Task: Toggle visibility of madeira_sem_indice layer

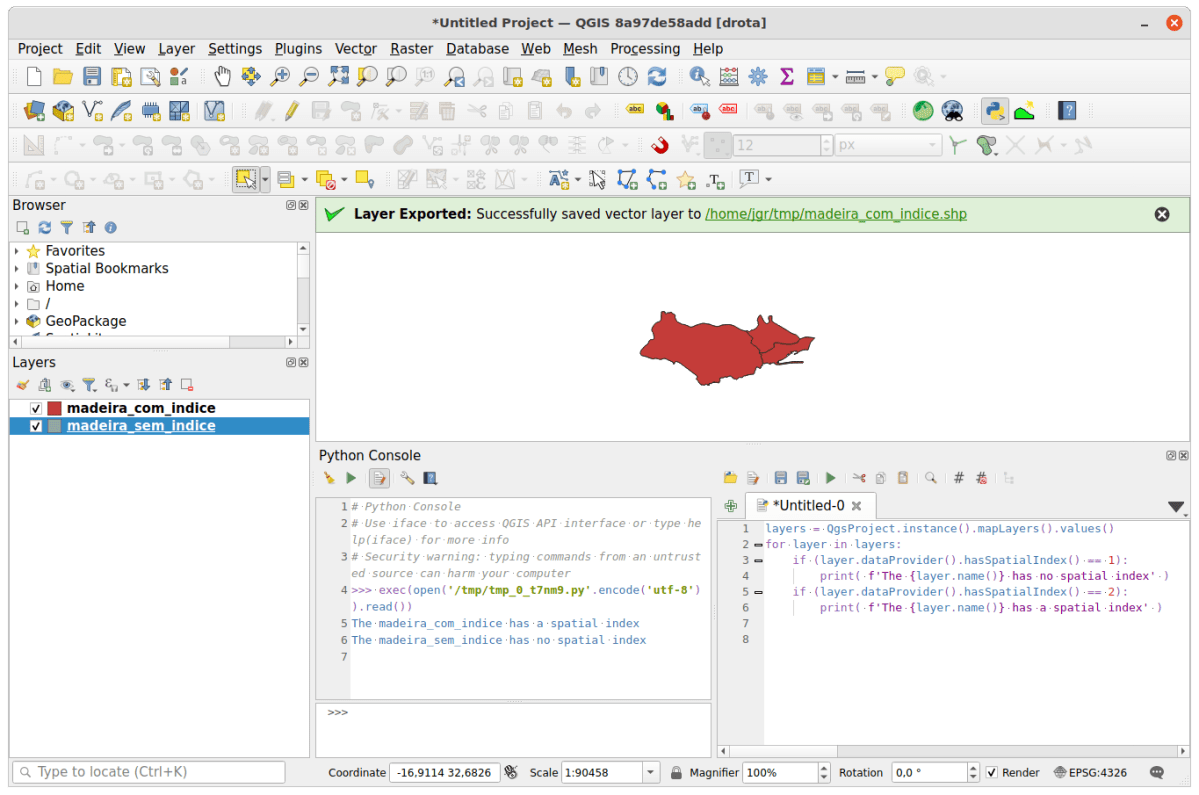Action: coord(35,427)
